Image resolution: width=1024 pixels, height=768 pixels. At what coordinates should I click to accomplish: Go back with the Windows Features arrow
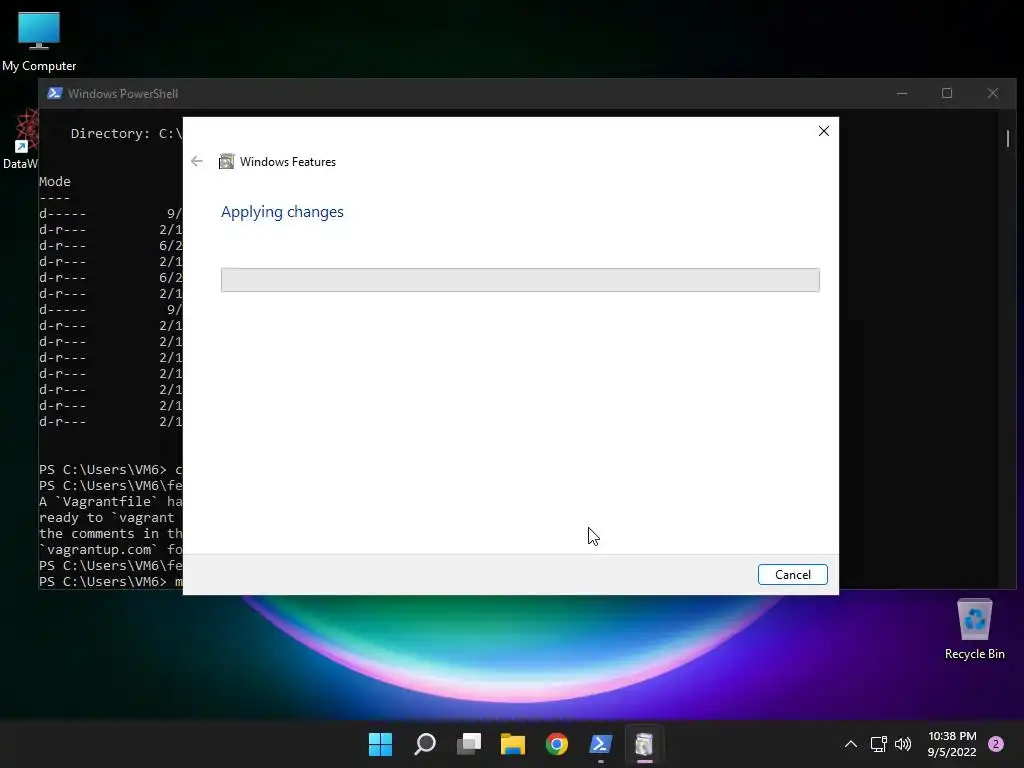[x=197, y=161]
